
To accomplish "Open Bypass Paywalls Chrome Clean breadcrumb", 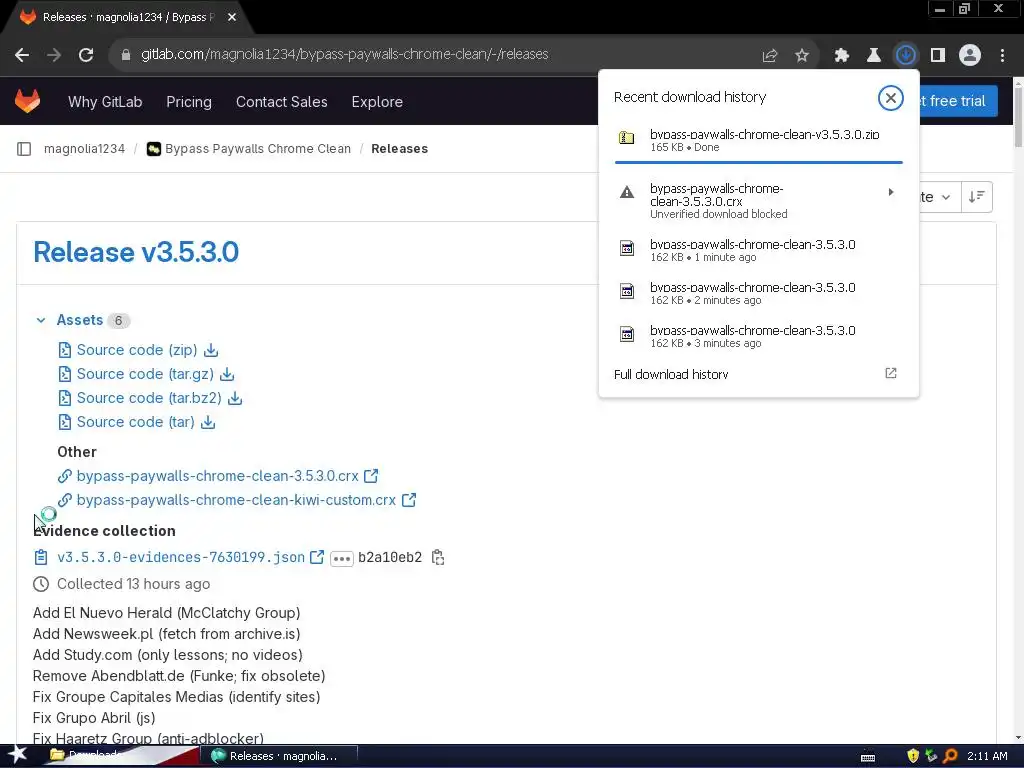I will point(257,149).
